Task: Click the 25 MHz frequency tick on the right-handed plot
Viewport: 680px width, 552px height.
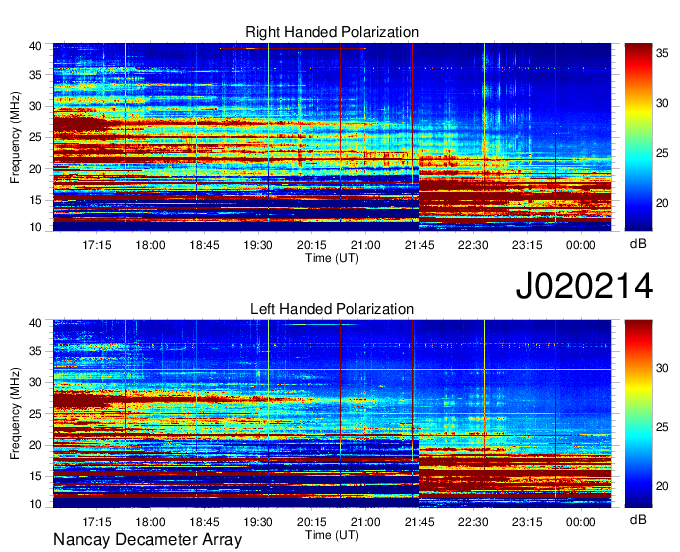Action: pos(36,137)
